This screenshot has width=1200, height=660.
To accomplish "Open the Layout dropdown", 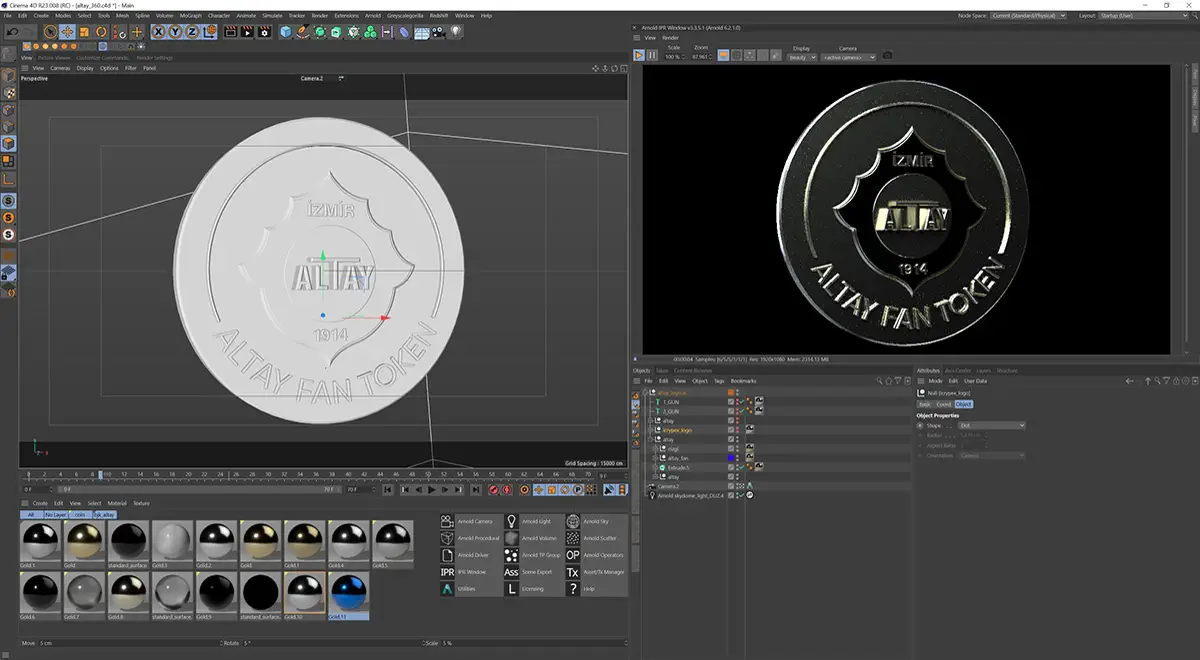I will tap(1145, 16).
